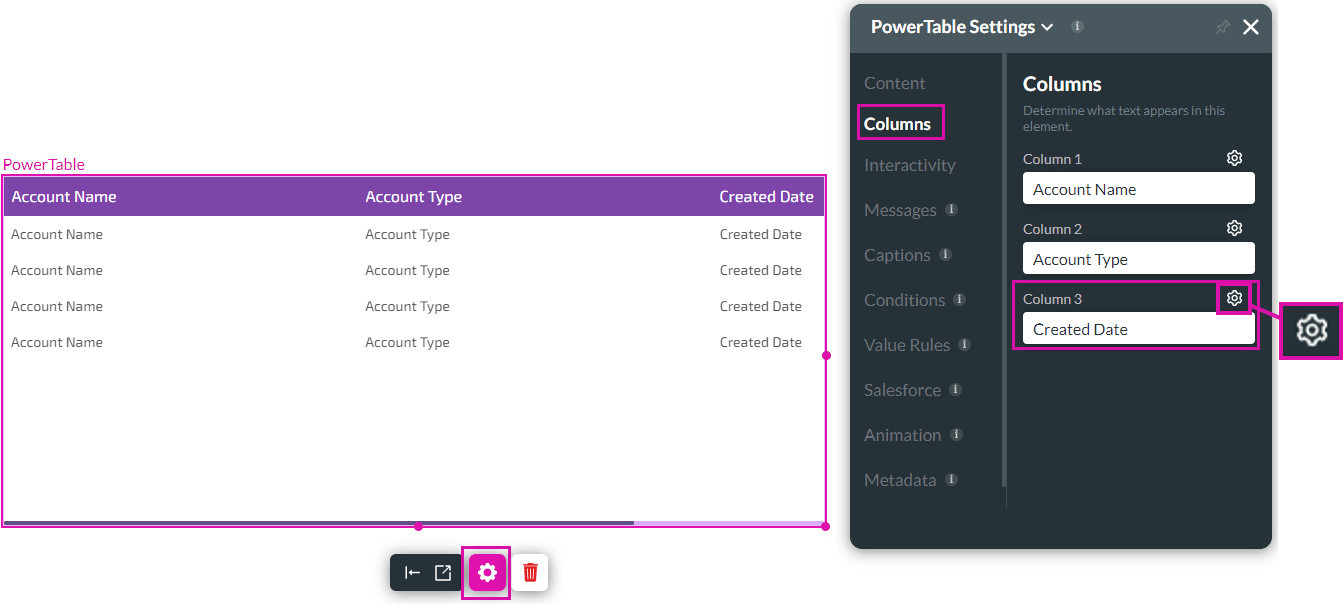Open Column 2 settings gear
The image size is (1343, 604).
coord(1234,227)
